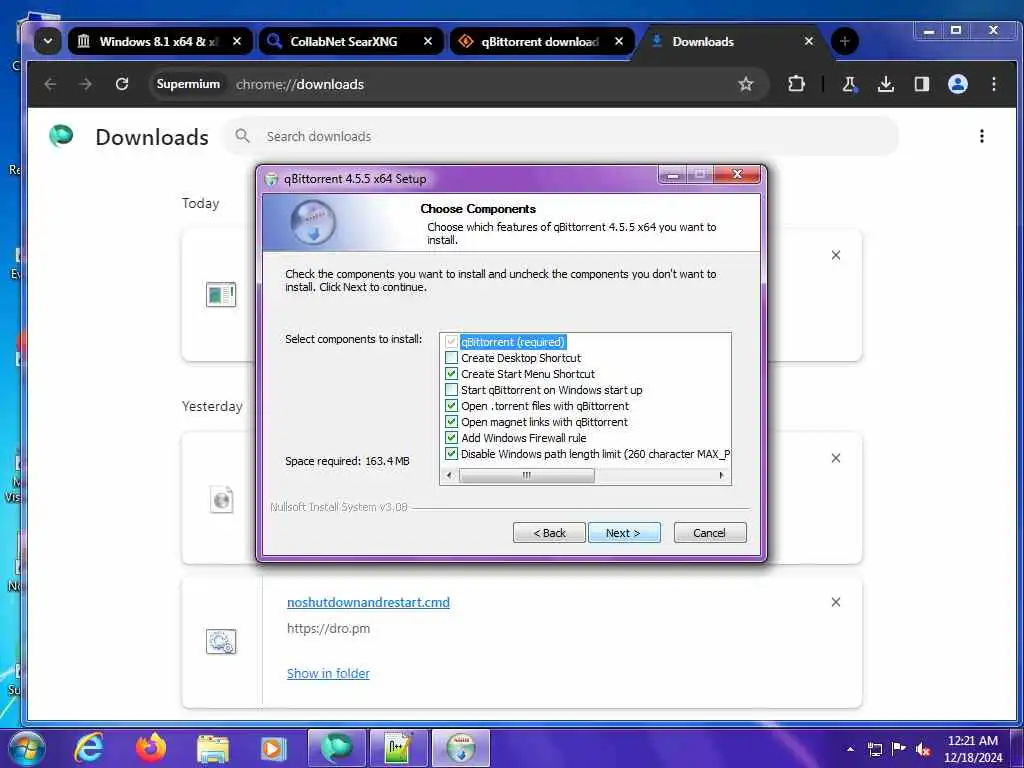Launch Firefox from the taskbar
The height and width of the screenshot is (768, 1024).
tap(151, 748)
